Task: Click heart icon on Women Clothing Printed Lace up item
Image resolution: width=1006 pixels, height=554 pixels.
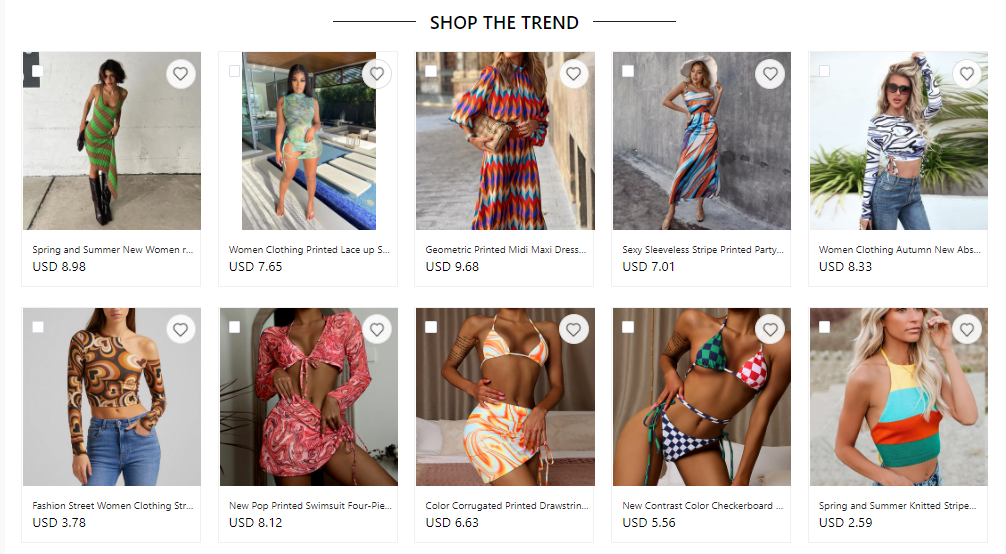Action: click(377, 74)
